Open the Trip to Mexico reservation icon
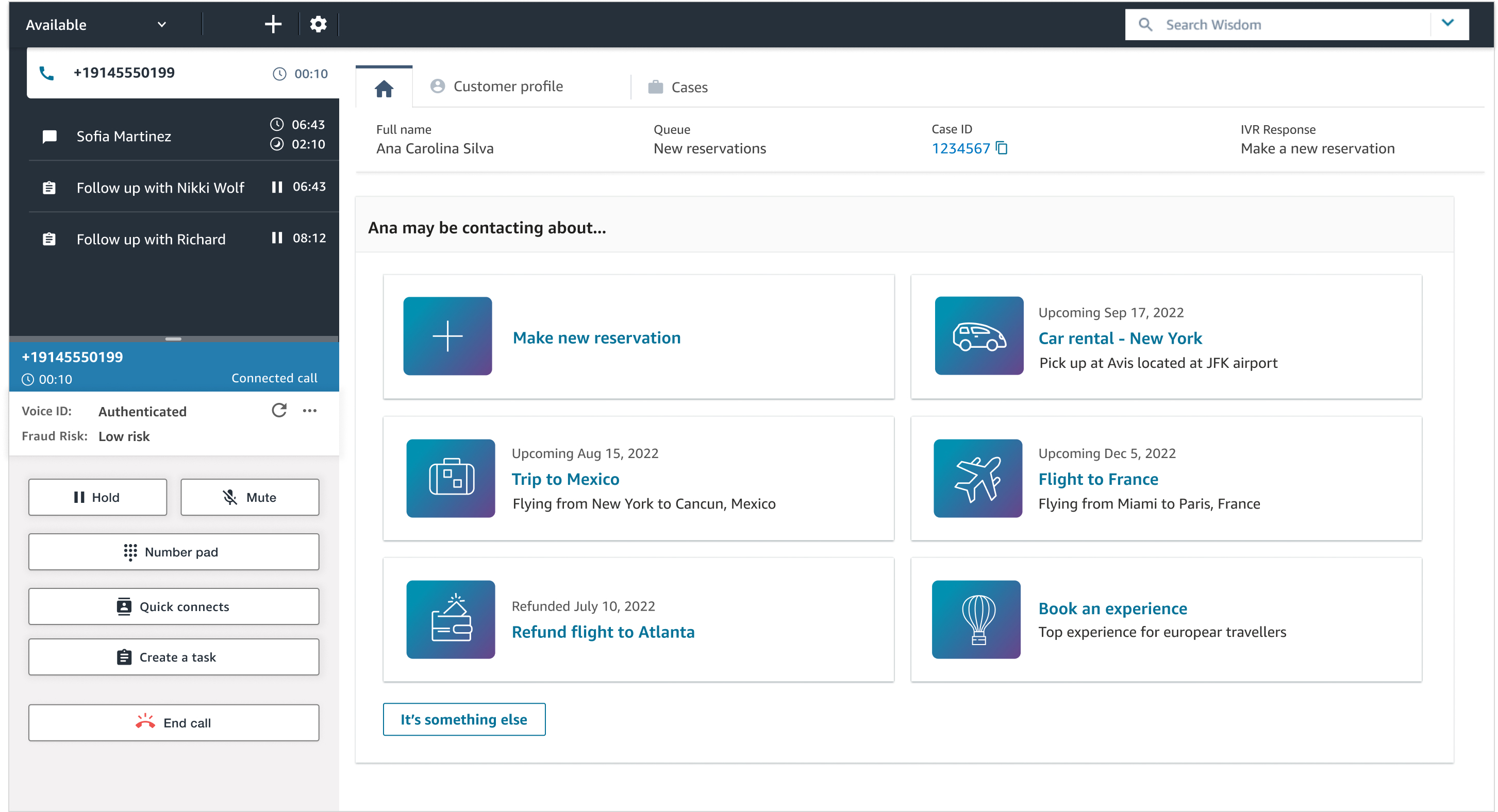This screenshot has width=1498, height=812. click(x=448, y=477)
